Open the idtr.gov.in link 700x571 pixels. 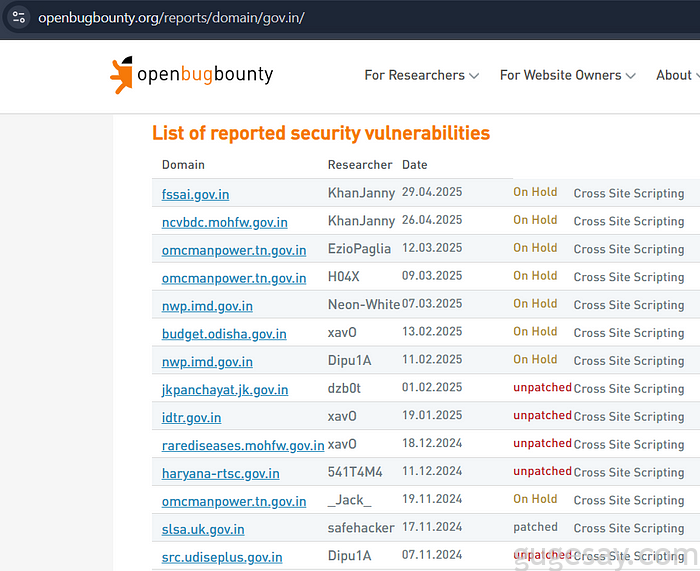point(192,417)
